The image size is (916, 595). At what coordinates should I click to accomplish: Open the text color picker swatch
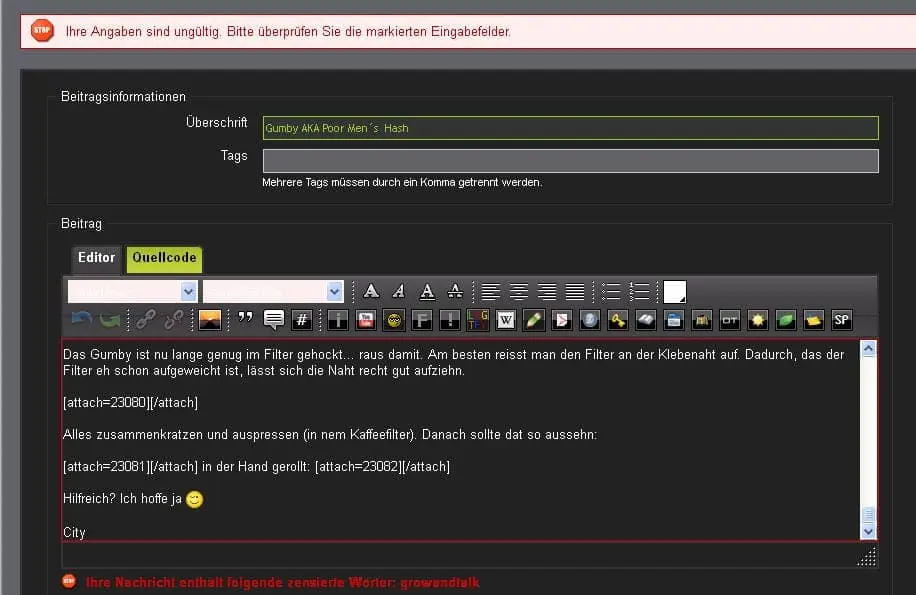(x=675, y=291)
